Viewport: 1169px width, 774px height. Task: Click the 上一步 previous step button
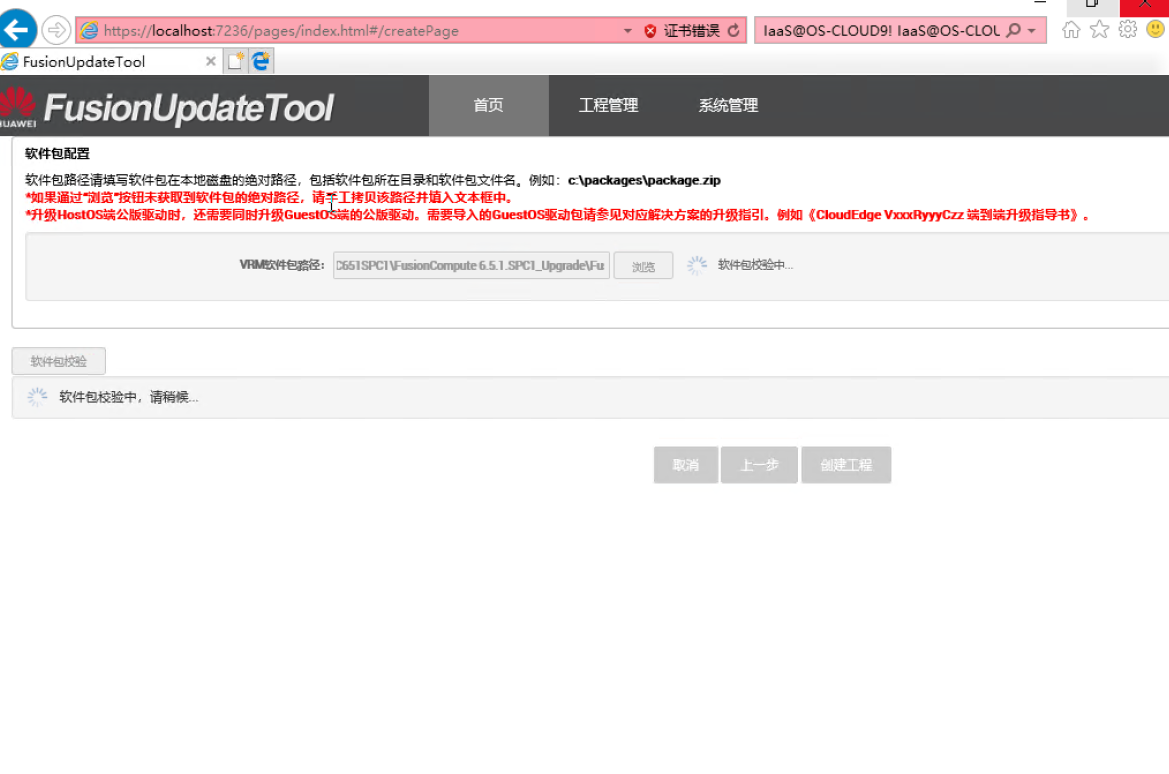tap(760, 465)
